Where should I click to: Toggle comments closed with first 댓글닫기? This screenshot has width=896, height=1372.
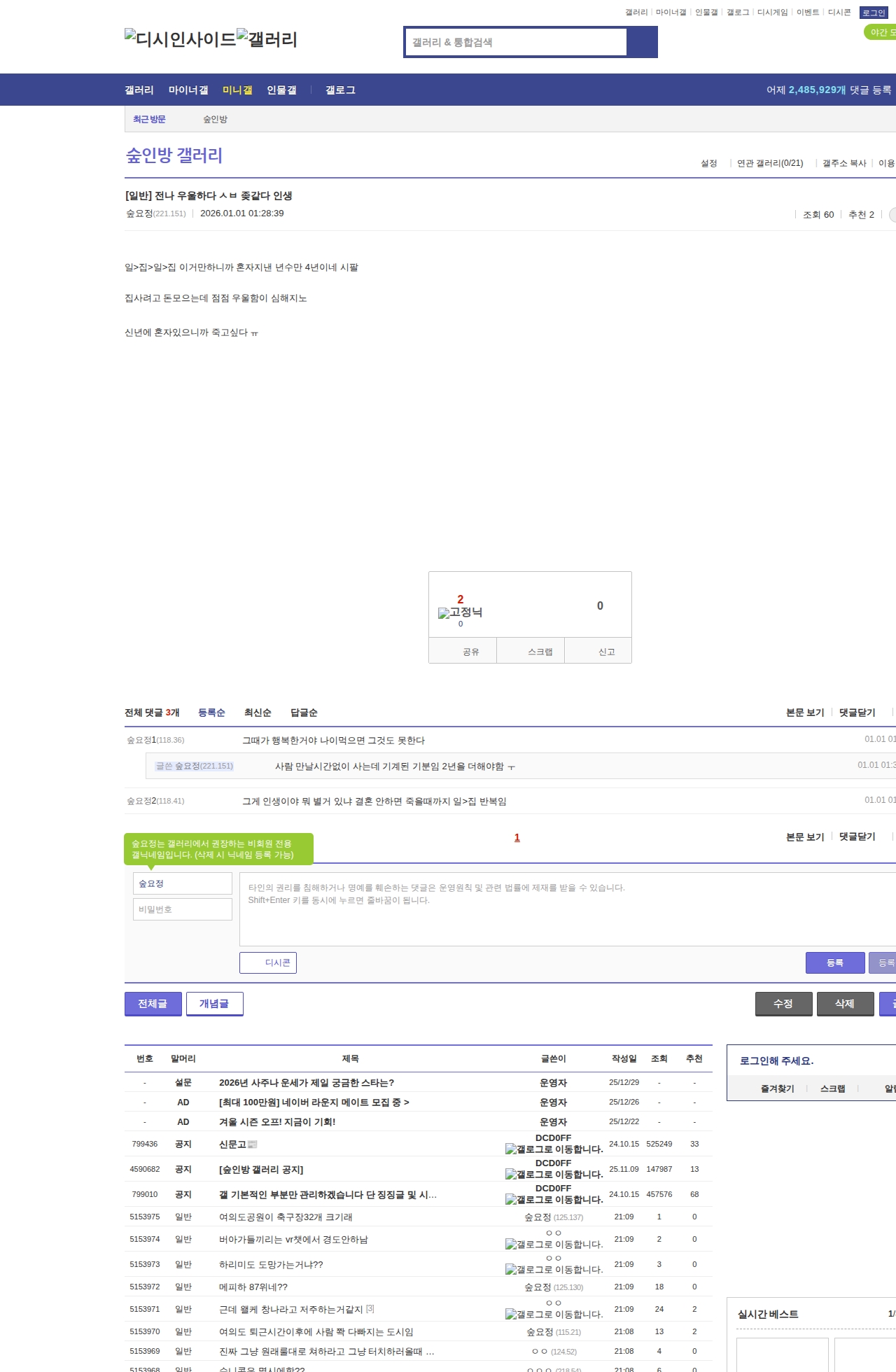857,713
